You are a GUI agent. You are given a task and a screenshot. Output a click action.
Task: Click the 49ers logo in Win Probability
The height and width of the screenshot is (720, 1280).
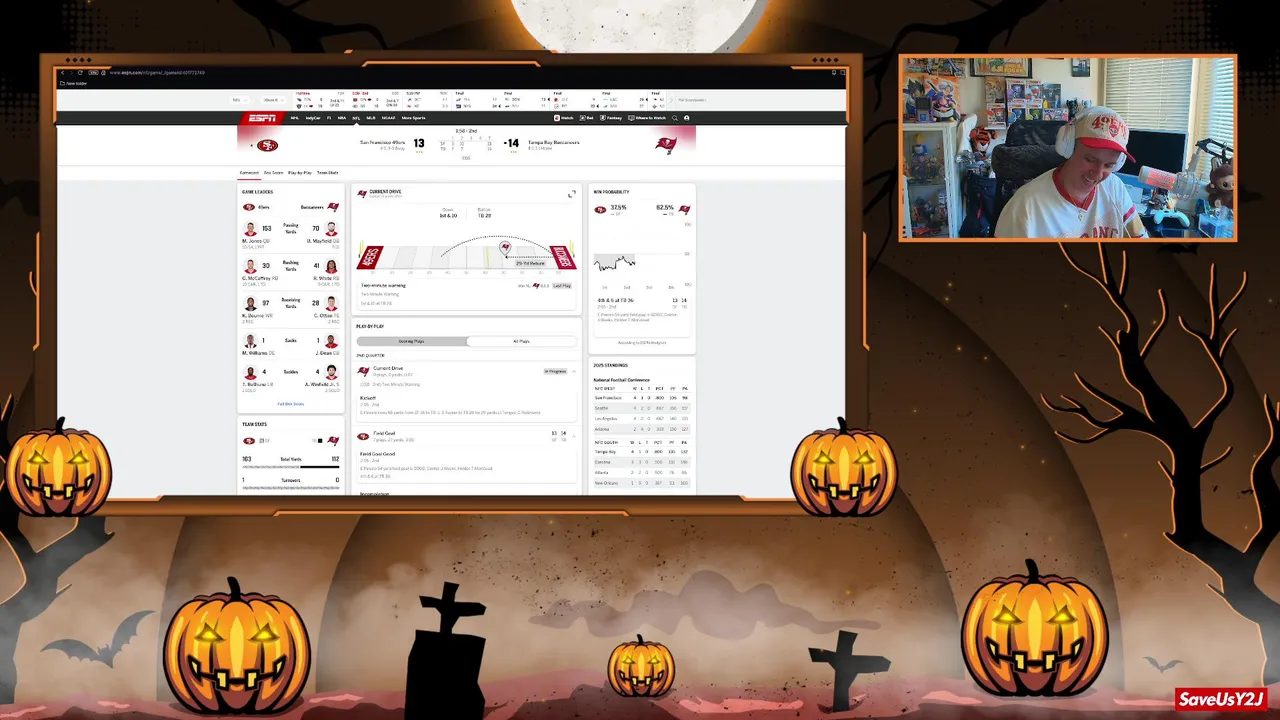point(600,210)
